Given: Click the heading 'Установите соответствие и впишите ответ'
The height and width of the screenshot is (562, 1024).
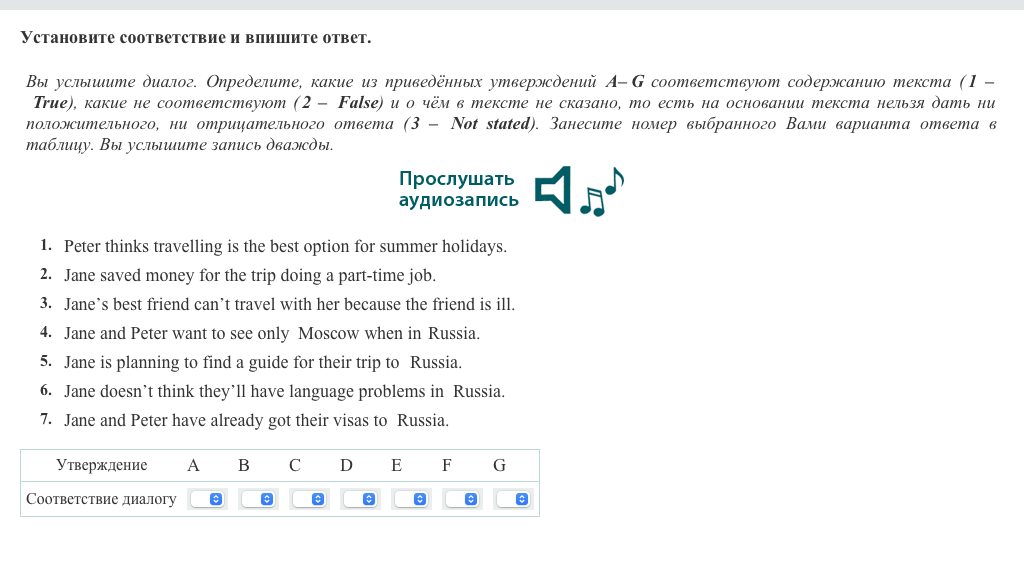Looking at the screenshot, I should (195, 38).
